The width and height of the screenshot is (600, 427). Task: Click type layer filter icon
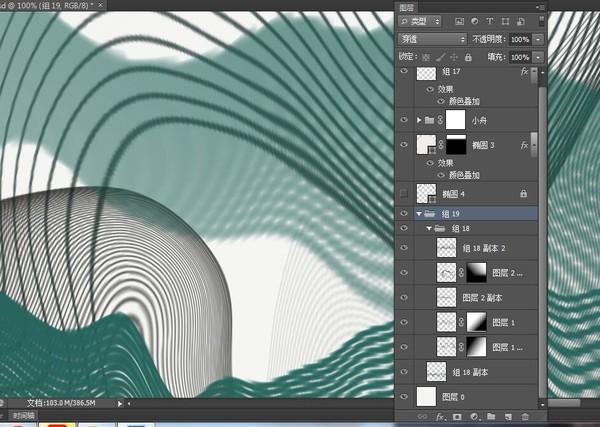(489, 21)
